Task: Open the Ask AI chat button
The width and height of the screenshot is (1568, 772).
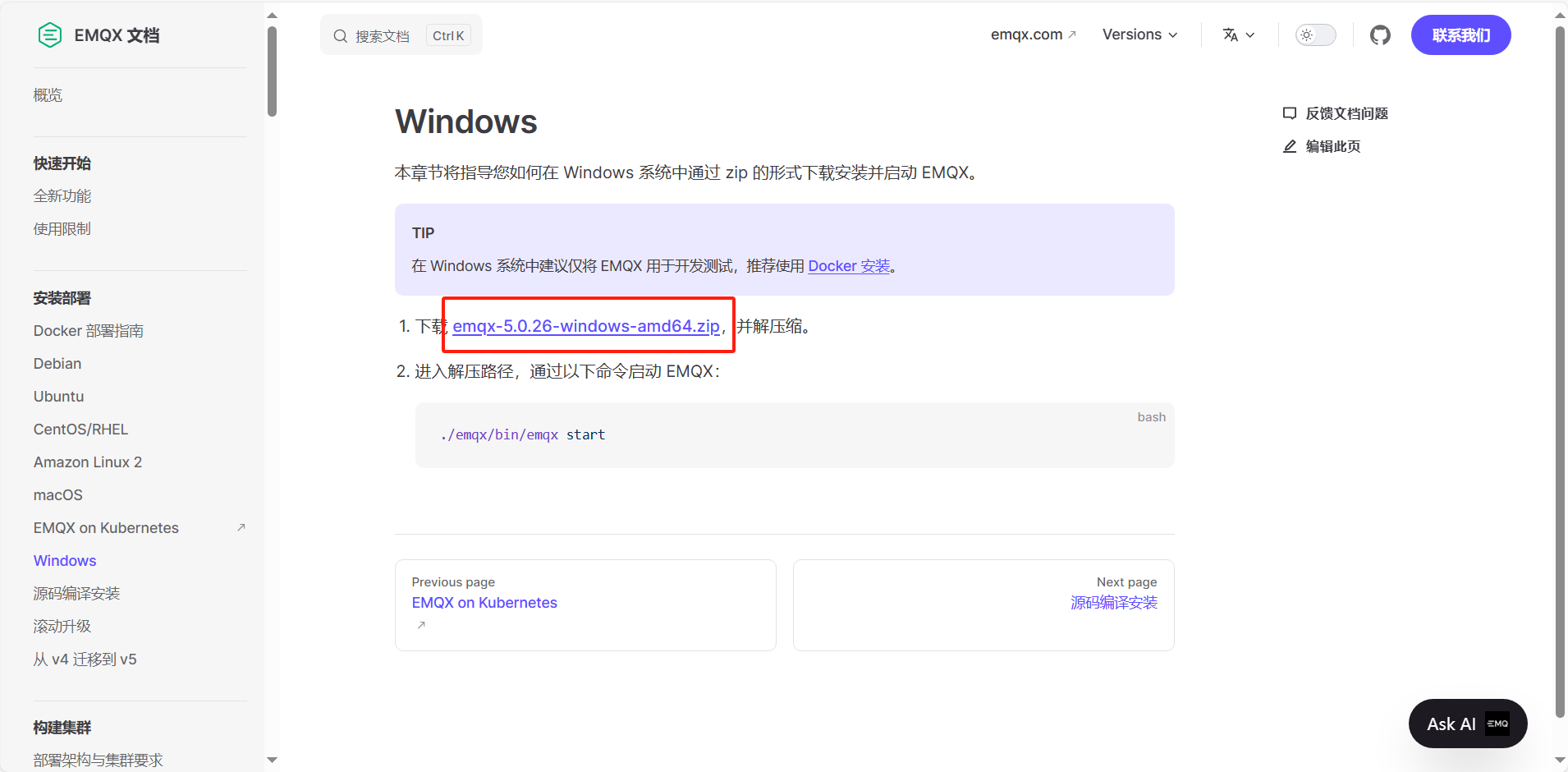Action: (1468, 724)
